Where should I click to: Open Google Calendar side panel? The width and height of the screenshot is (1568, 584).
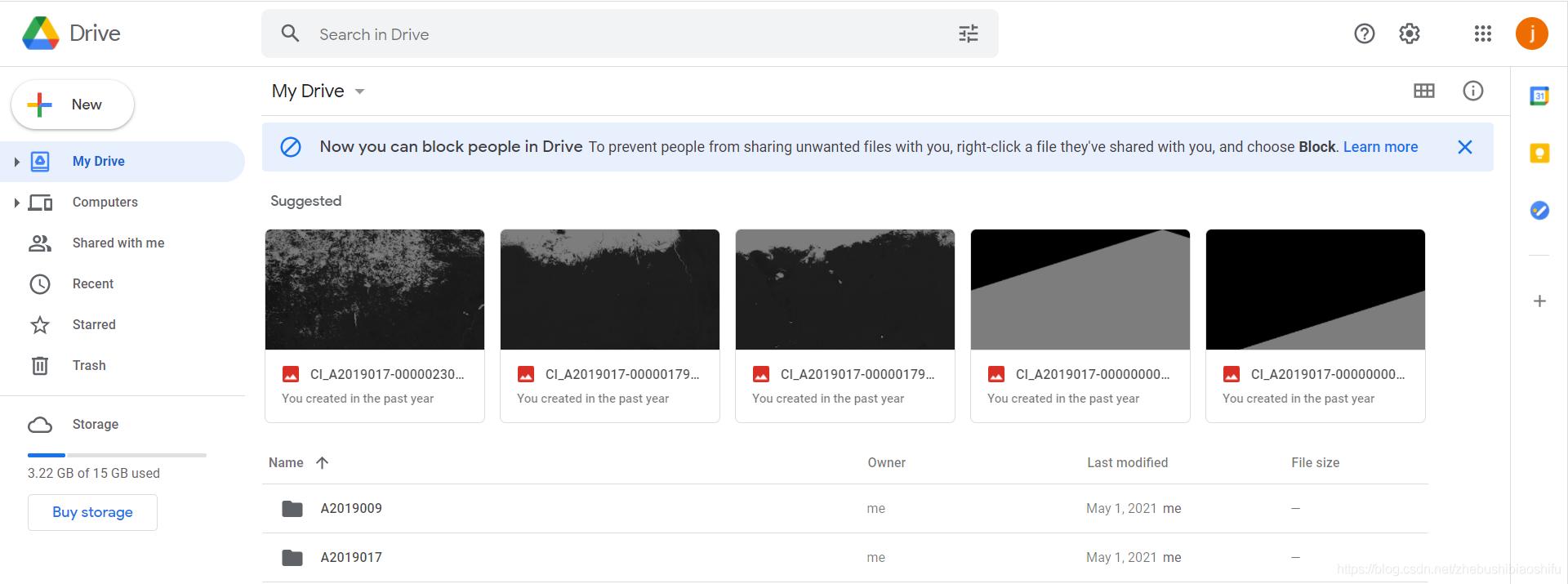[1539, 96]
